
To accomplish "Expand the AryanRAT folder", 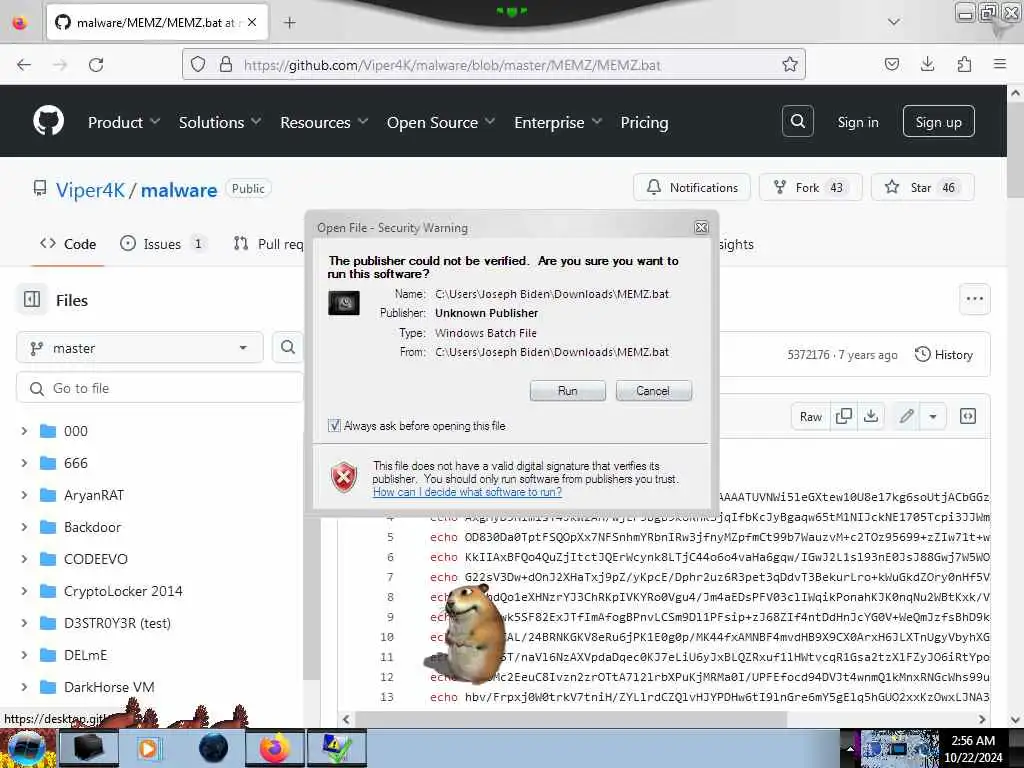I will [x=24, y=495].
